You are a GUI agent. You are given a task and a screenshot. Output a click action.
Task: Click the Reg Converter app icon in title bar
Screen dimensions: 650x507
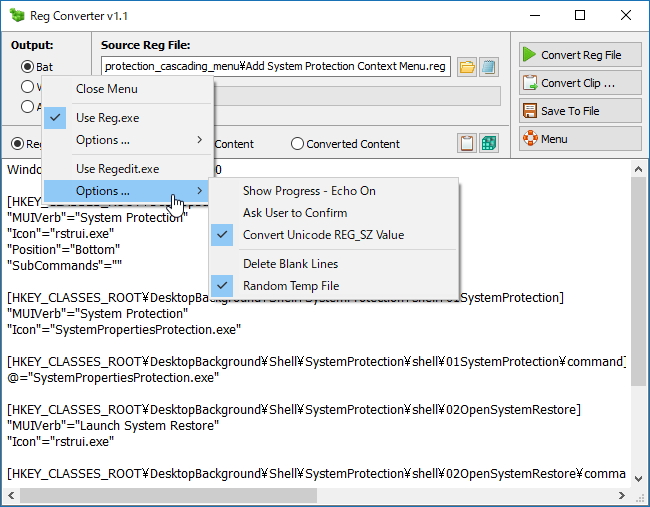pos(17,15)
